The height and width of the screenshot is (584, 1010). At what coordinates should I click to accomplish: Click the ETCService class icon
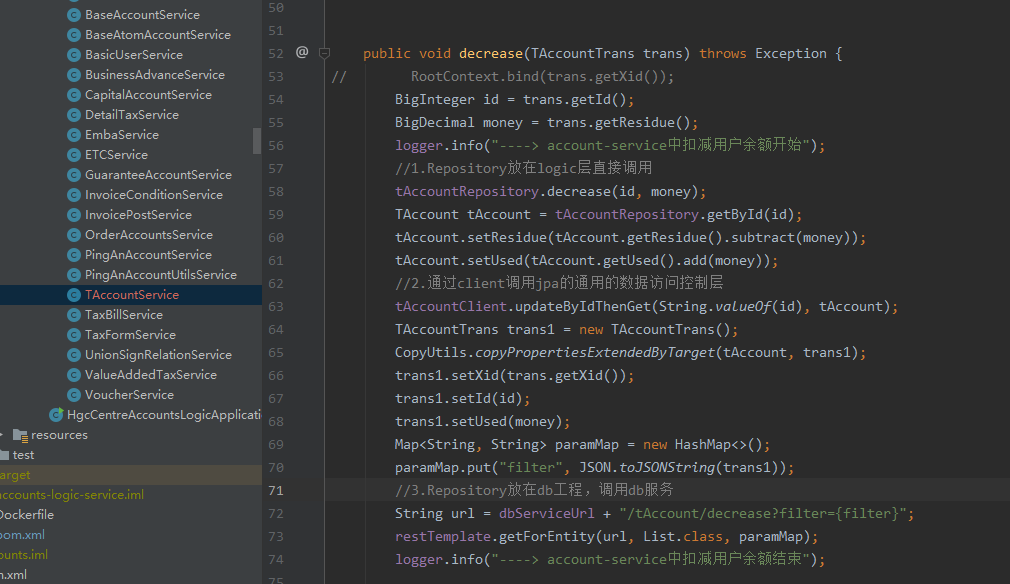point(74,155)
